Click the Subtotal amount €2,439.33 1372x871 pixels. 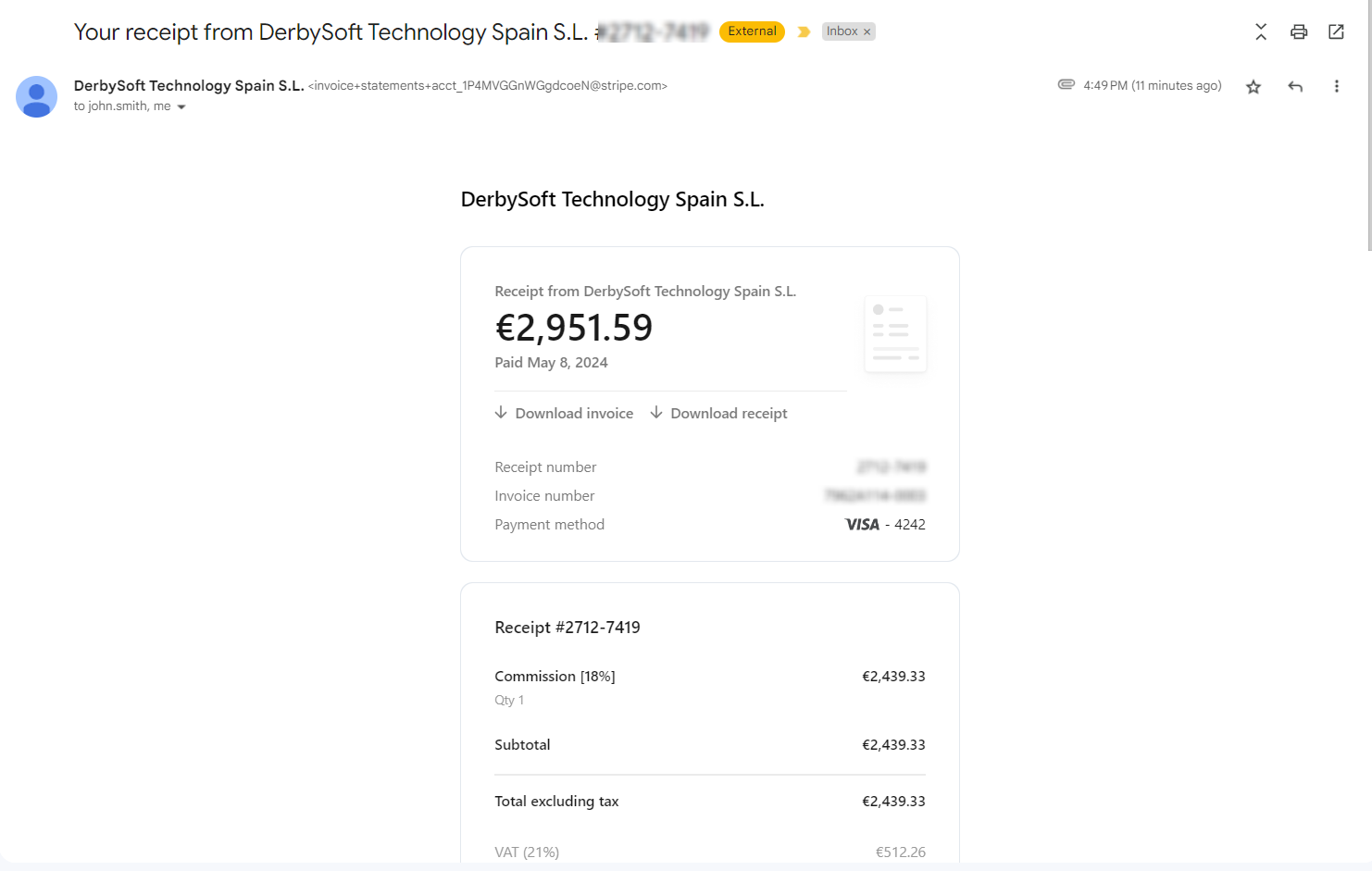pyautogui.click(x=893, y=745)
